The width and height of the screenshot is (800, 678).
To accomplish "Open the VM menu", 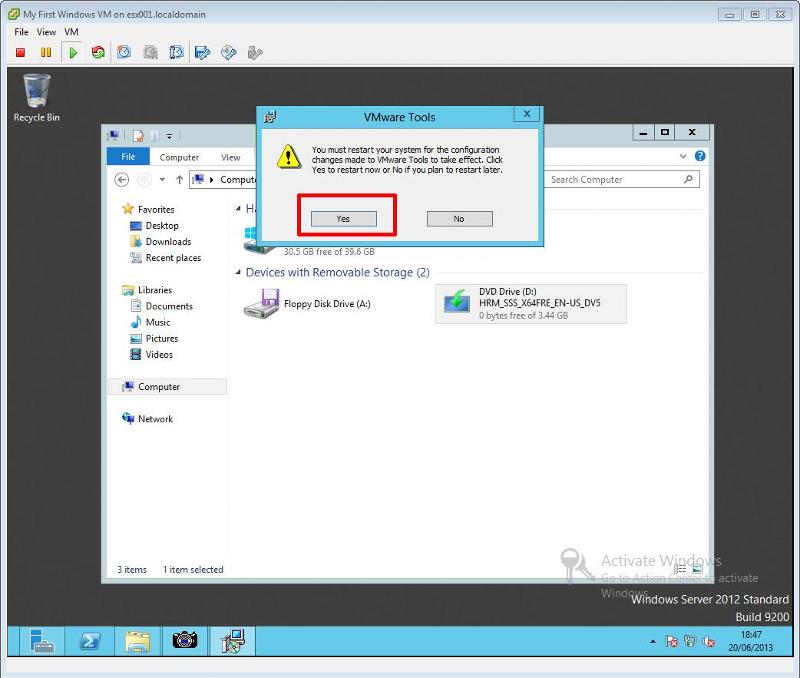I will click(x=71, y=32).
